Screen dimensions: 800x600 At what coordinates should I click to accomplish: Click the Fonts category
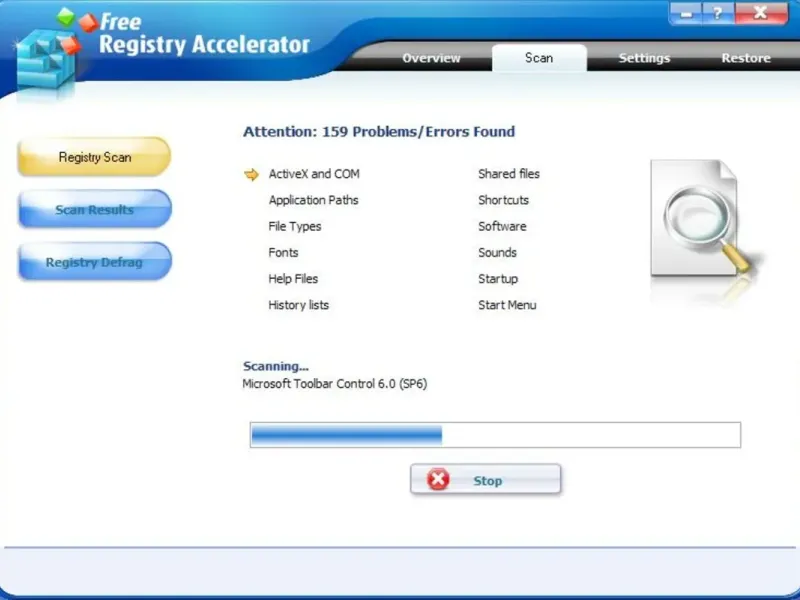click(283, 253)
